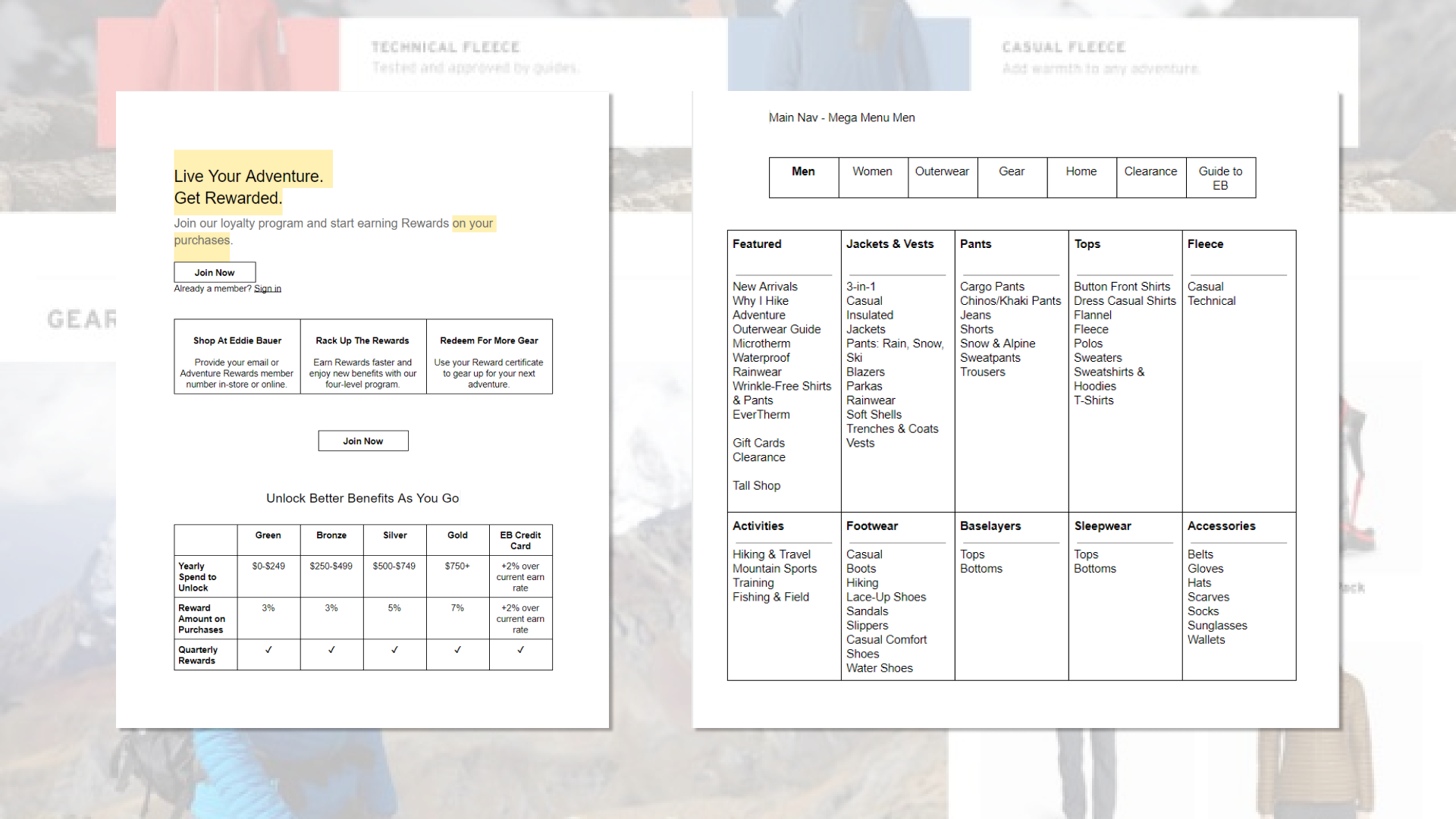Click the Button Front Shirts link

(x=1122, y=287)
